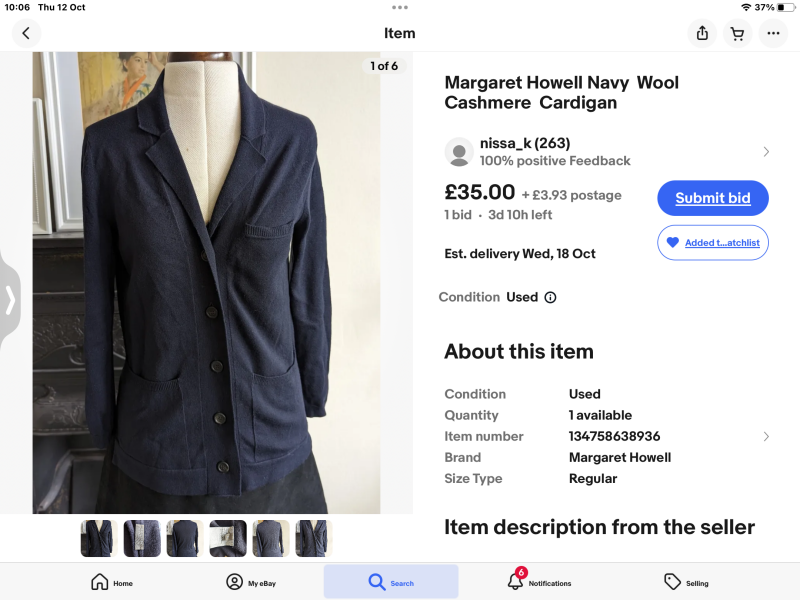Switch to the My eBay tab
The width and height of the screenshot is (800, 600).
pyautogui.click(x=250, y=582)
